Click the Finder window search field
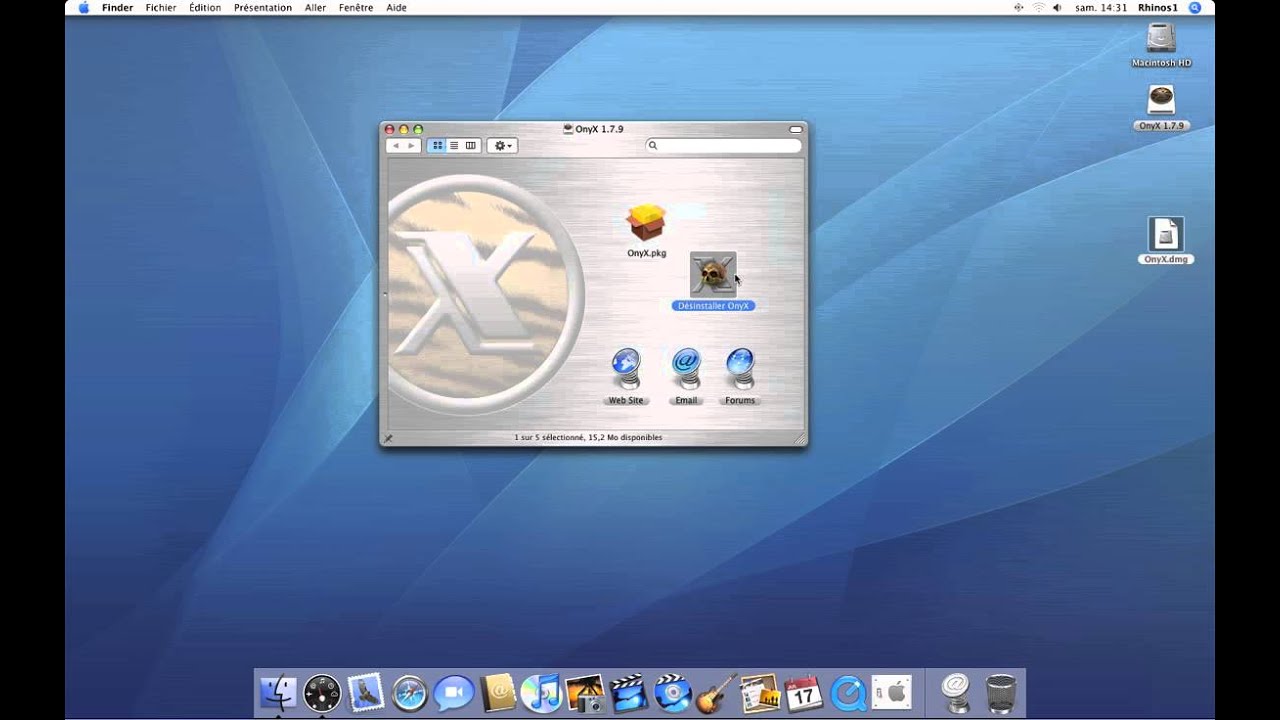 click(x=724, y=146)
